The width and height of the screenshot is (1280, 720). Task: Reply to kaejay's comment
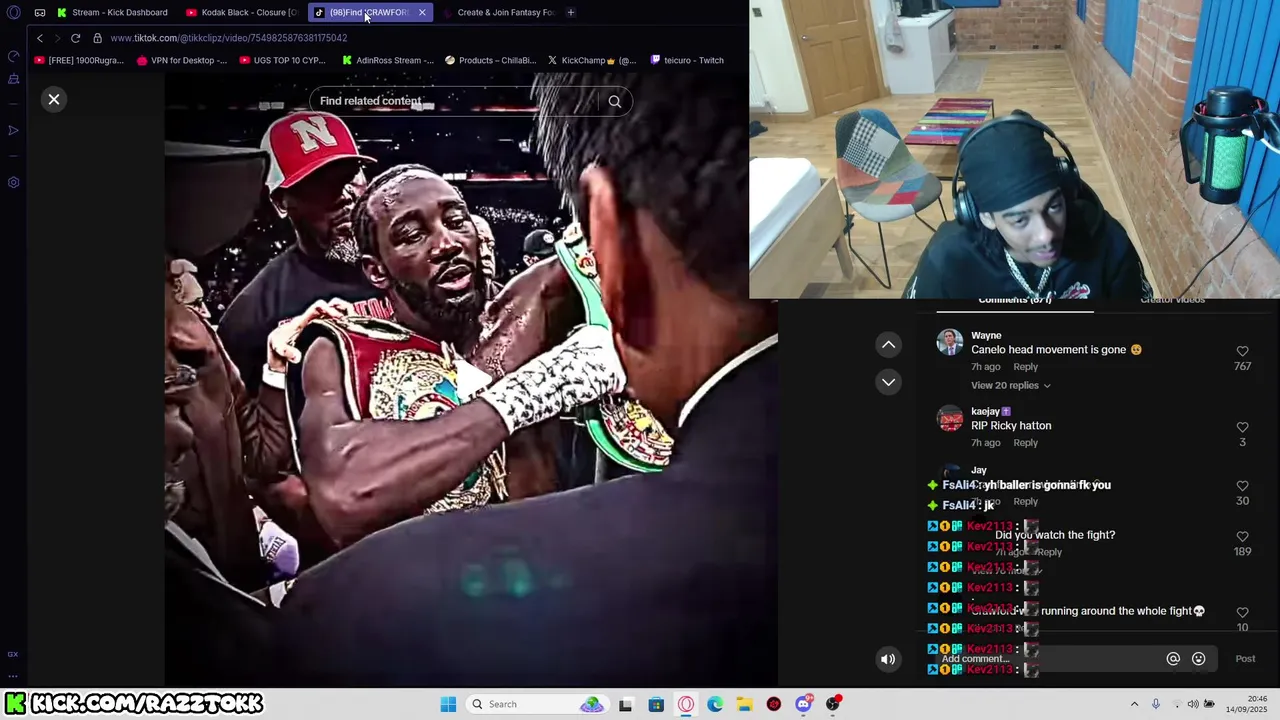pyautogui.click(x=1025, y=443)
